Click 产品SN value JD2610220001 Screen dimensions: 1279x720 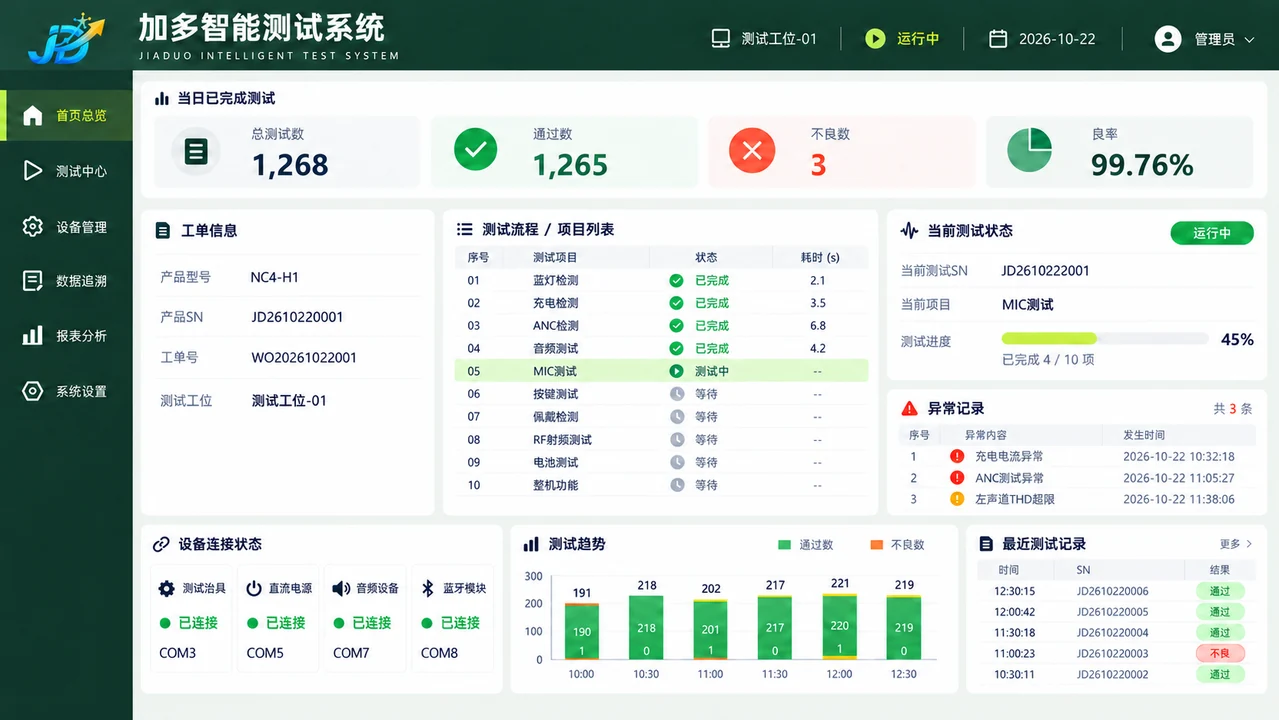point(297,317)
